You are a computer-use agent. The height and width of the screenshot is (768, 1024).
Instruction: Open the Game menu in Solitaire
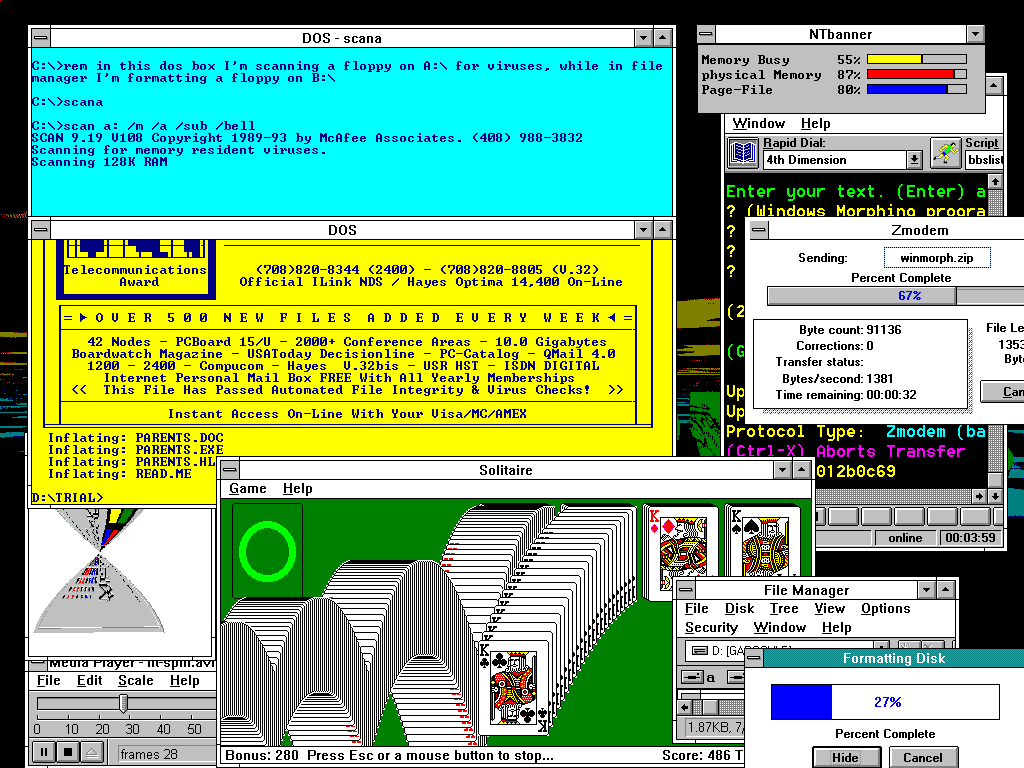click(x=248, y=489)
